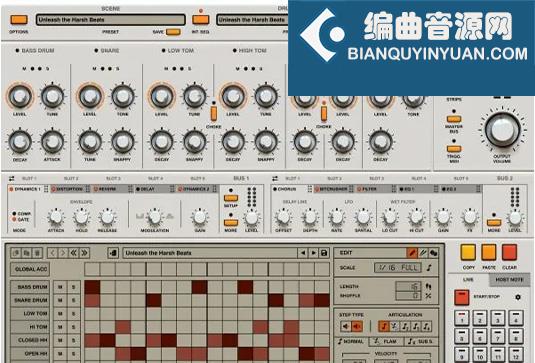Click the sequencer copy pattern icon
The image size is (535, 363).
click(x=15, y=253)
